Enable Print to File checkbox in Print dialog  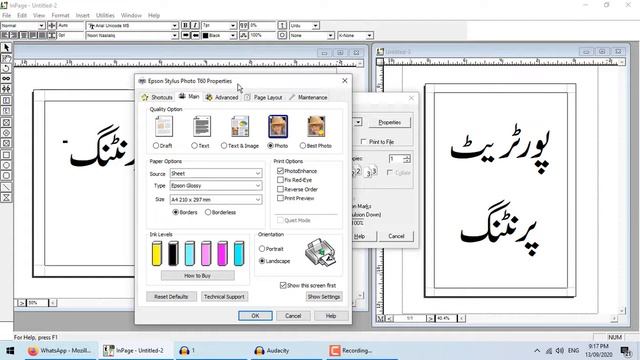[x=363, y=142]
